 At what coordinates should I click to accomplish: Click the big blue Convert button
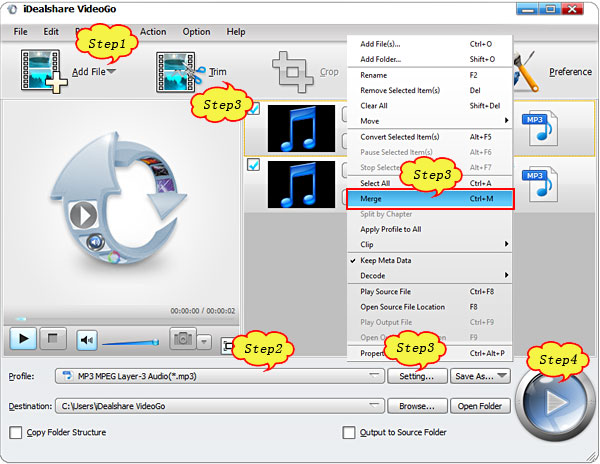553,402
